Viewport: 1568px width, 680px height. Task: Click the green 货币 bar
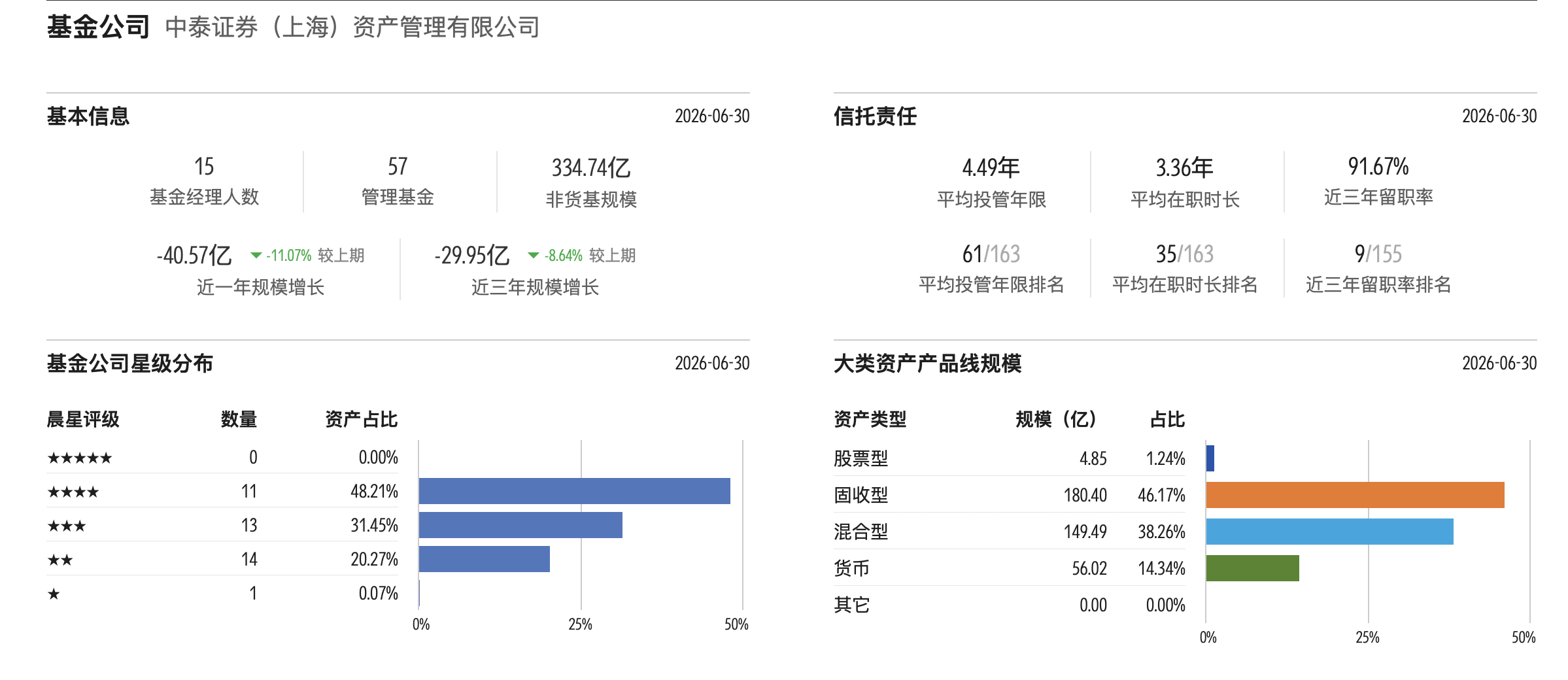pyautogui.click(x=1253, y=568)
